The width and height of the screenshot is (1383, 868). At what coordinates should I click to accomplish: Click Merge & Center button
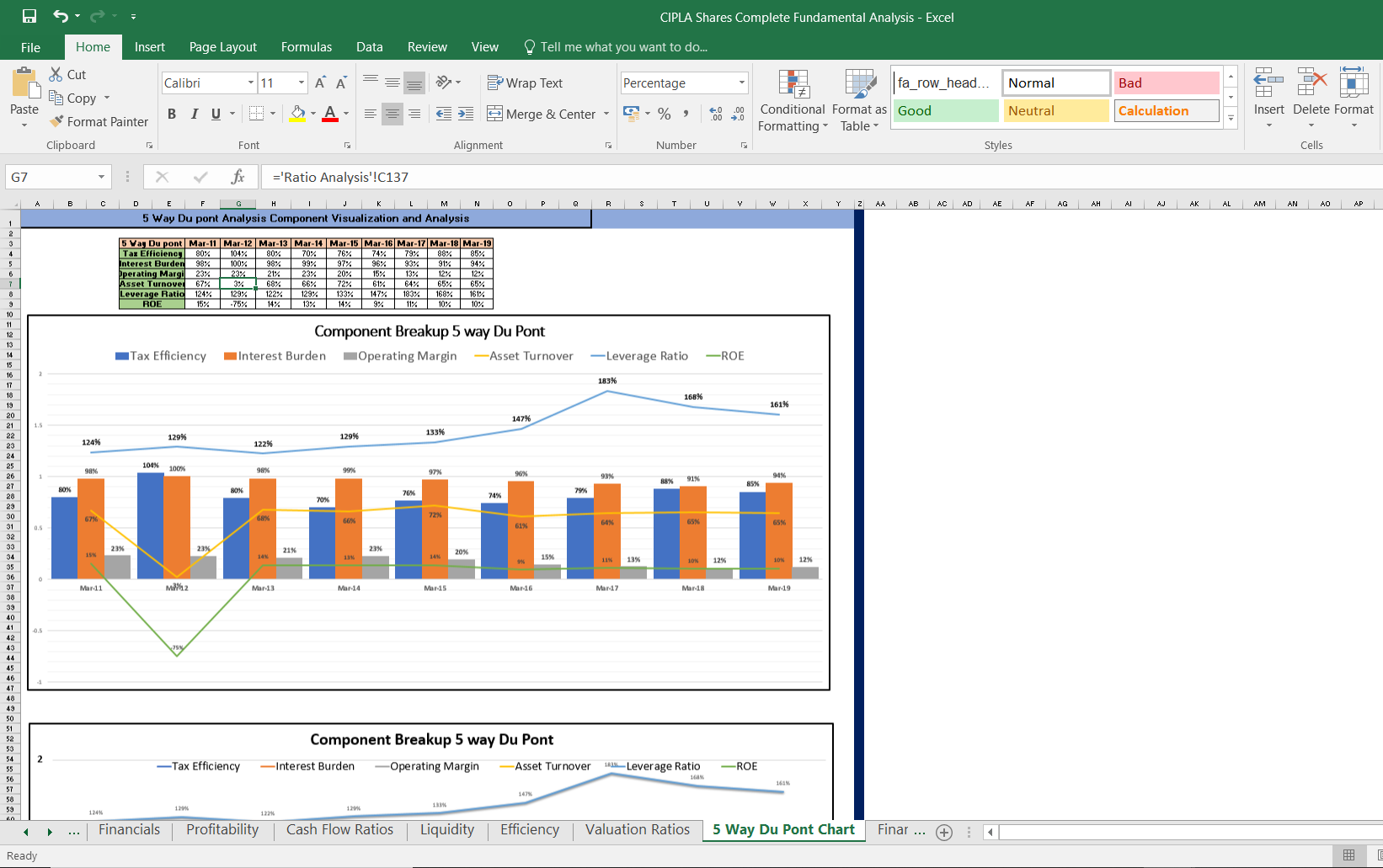(x=541, y=114)
